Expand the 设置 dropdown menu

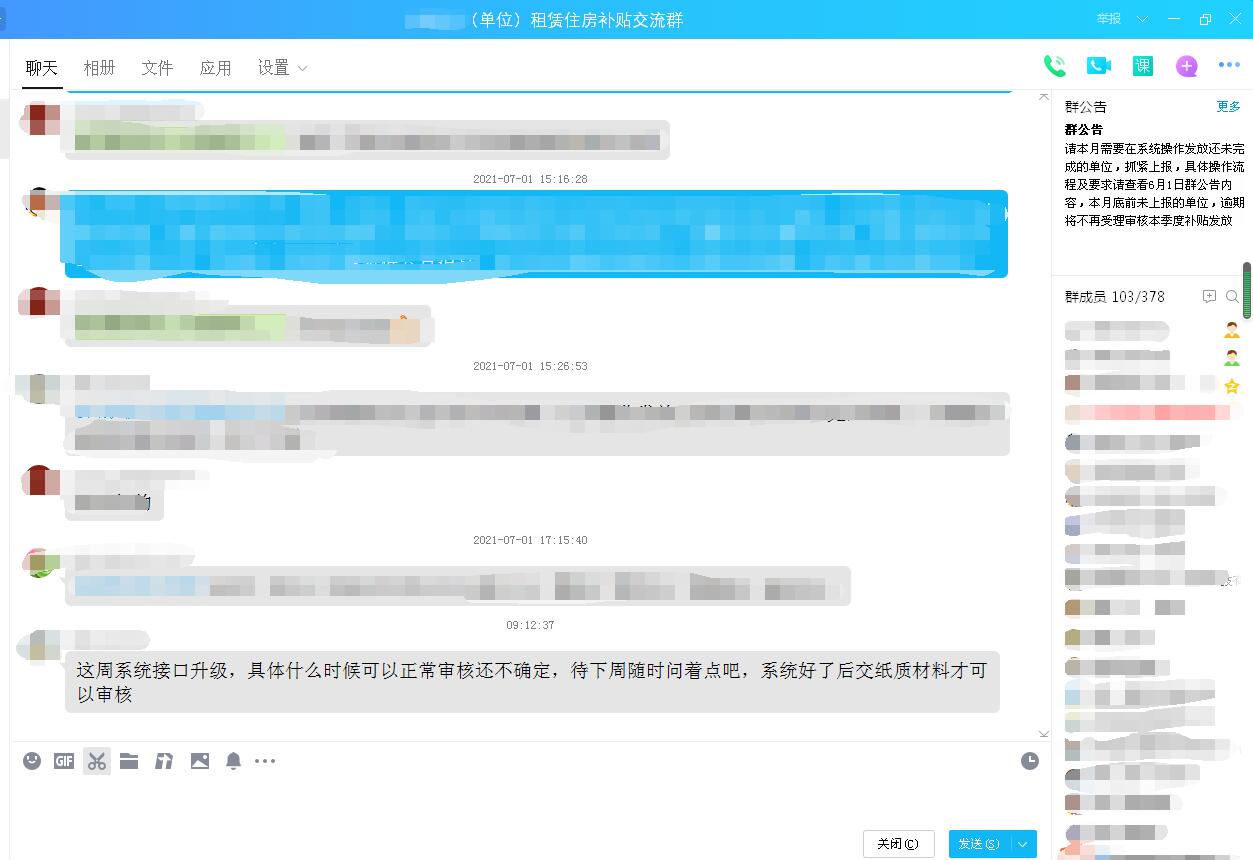click(x=282, y=68)
